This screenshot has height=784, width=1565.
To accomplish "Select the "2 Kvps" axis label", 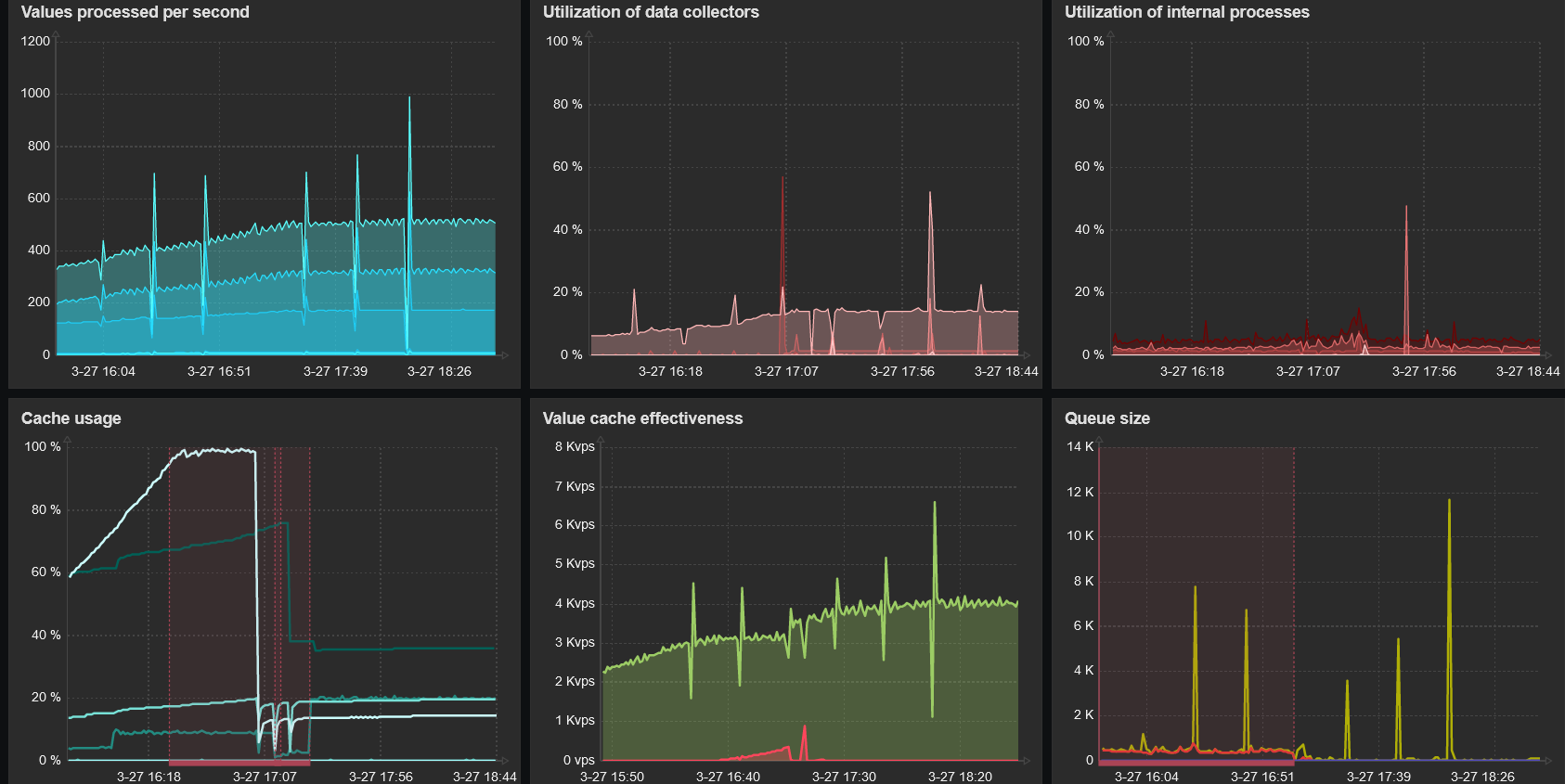I will pyautogui.click(x=575, y=681).
